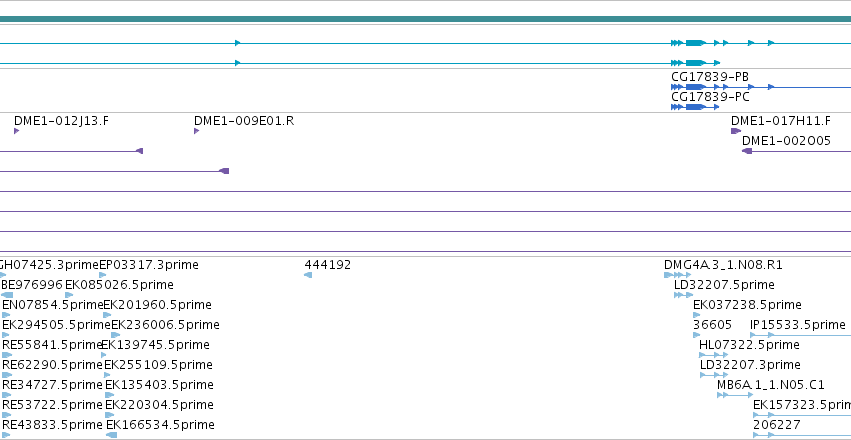Open the MB6A.1_1.N05.C1 label
The height and width of the screenshot is (440, 851).
771,385
